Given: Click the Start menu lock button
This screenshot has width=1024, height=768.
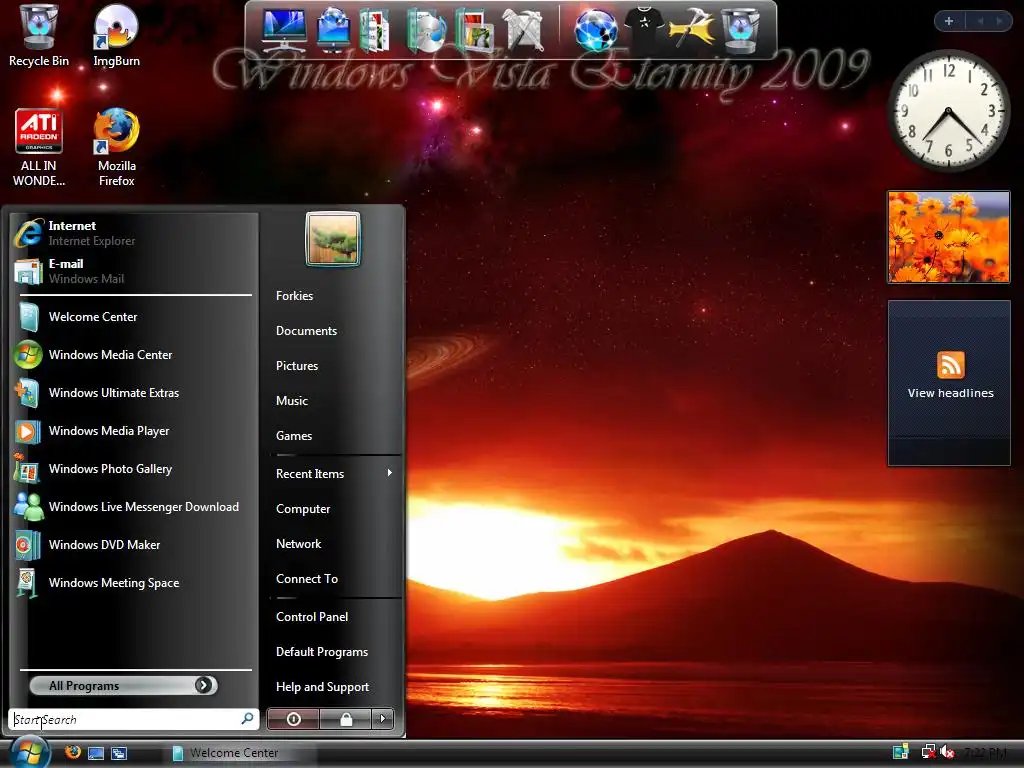Looking at the screenshot, I should pos(346,719).
